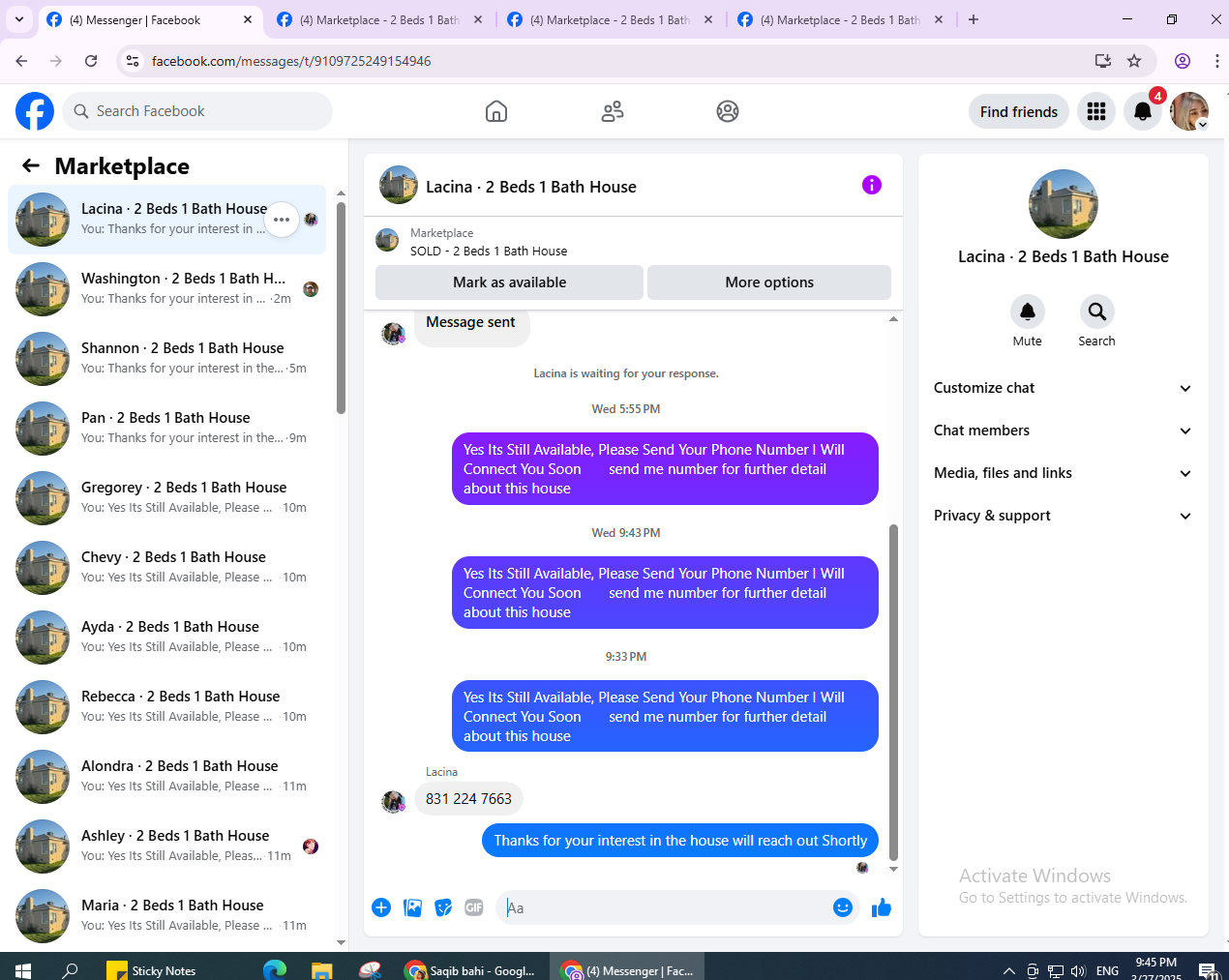
Task: Open the Shannon conversation
Action: [167, 359]
